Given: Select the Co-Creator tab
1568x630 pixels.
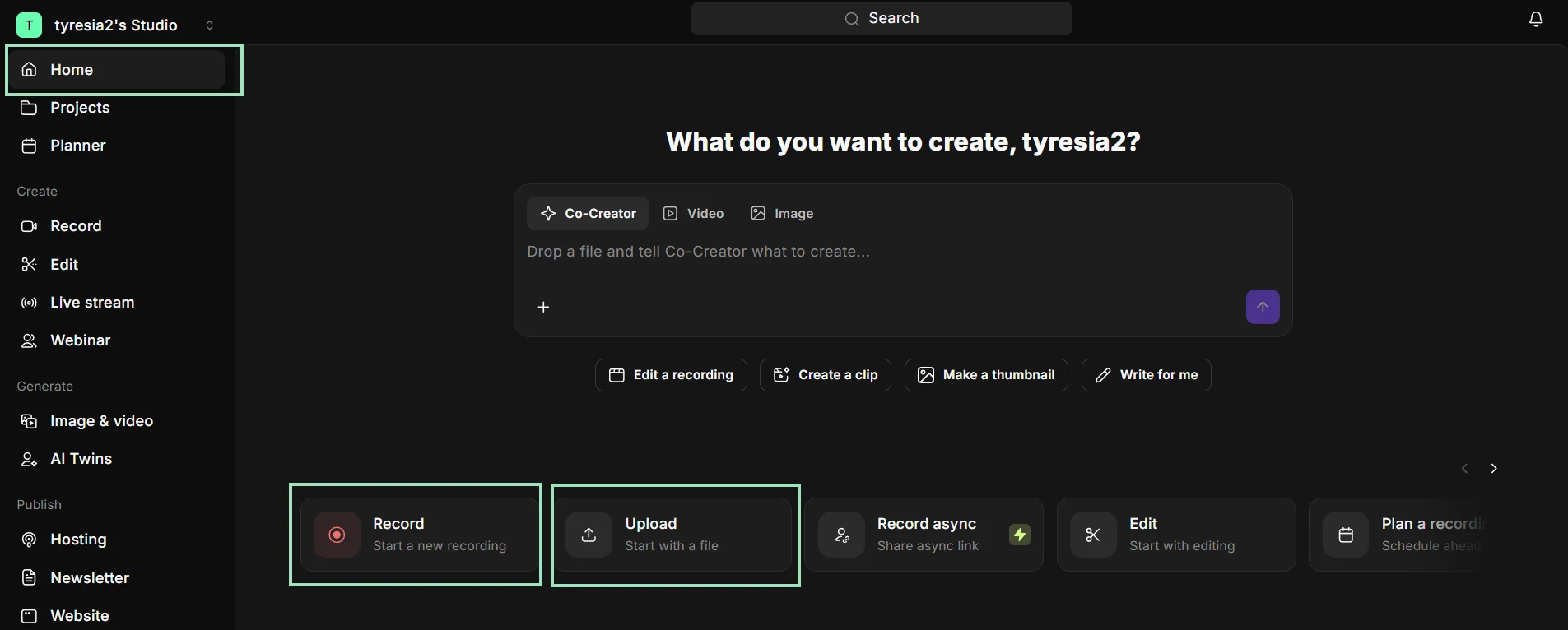Looking at the screenshot, I should pyautogui.click(x=588, y=214).
